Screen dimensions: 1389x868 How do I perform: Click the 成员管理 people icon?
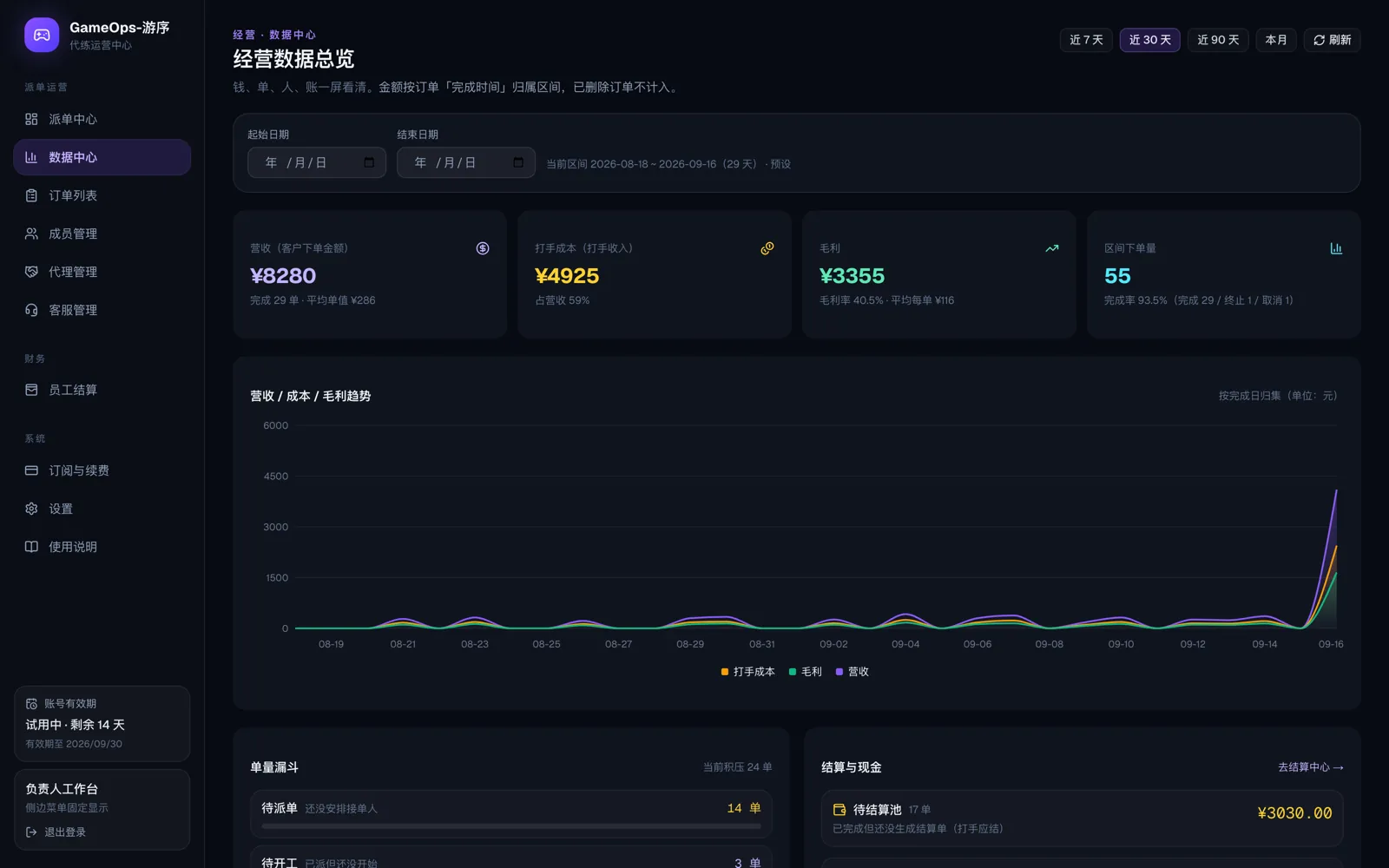click(x=31, y=233)
